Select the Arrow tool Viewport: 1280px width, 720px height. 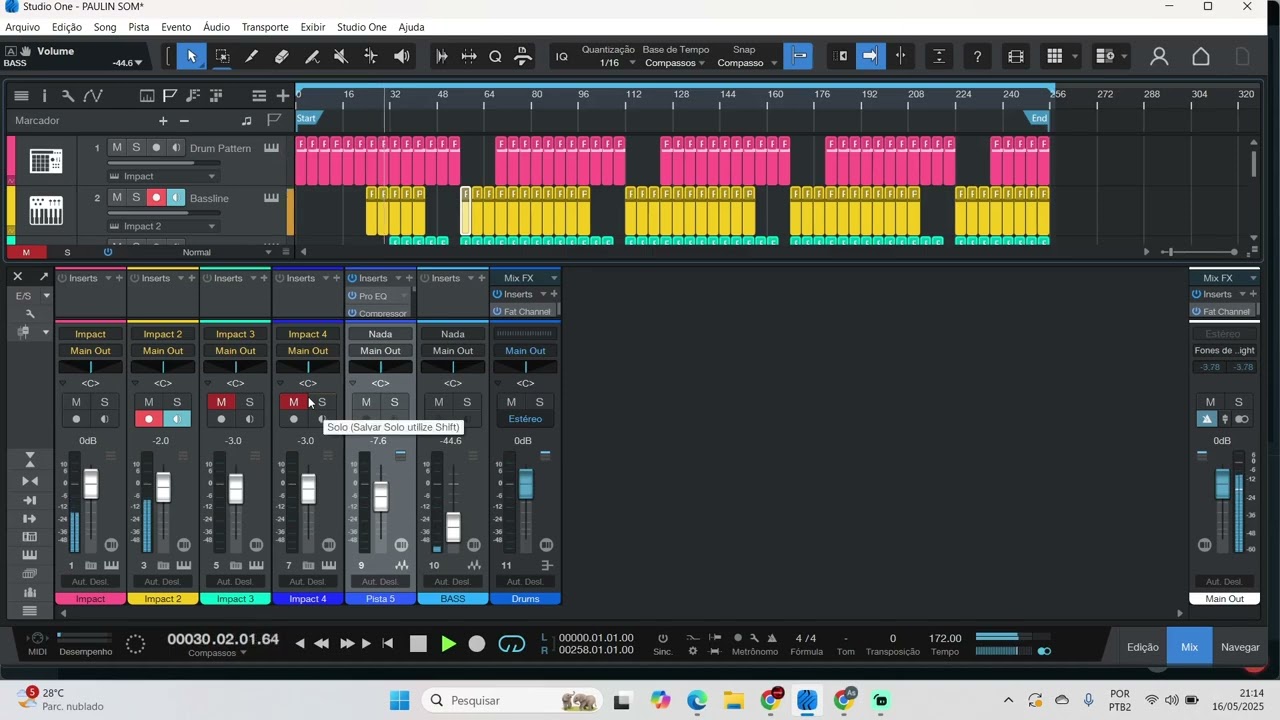click(x=191, y=57)
